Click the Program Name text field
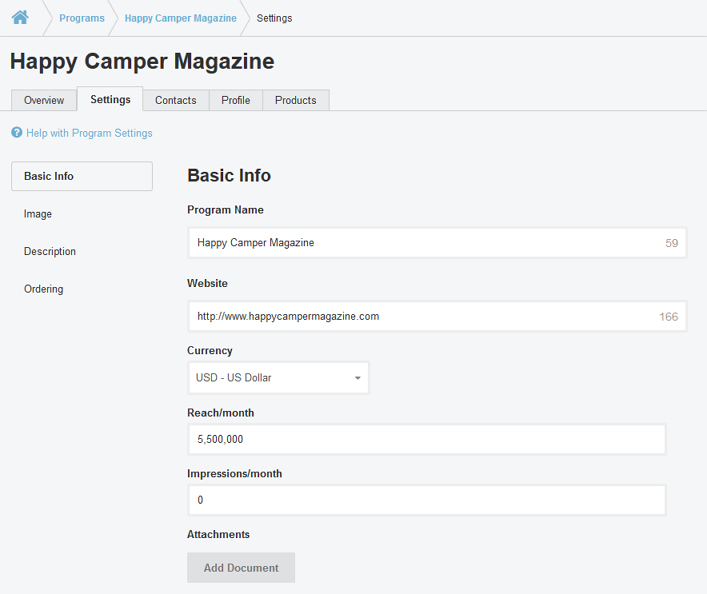 (425, 242)
